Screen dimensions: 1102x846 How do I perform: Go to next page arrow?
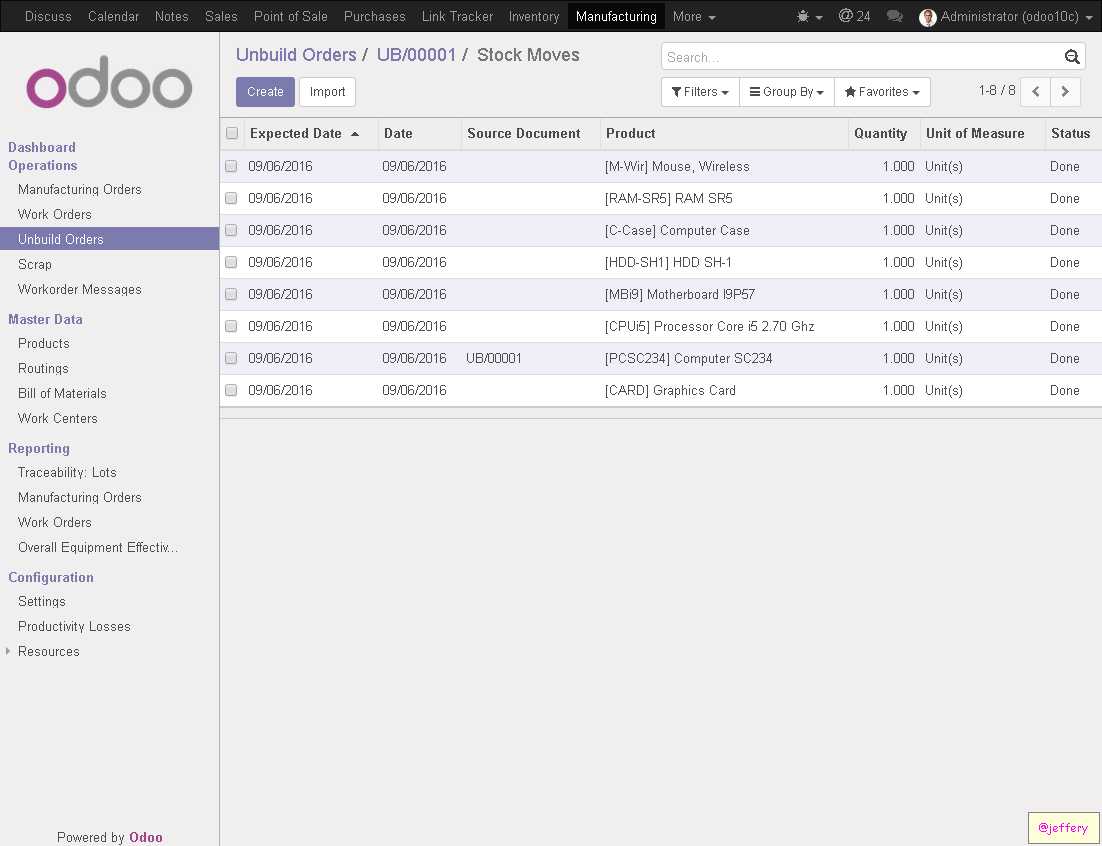1065,91
